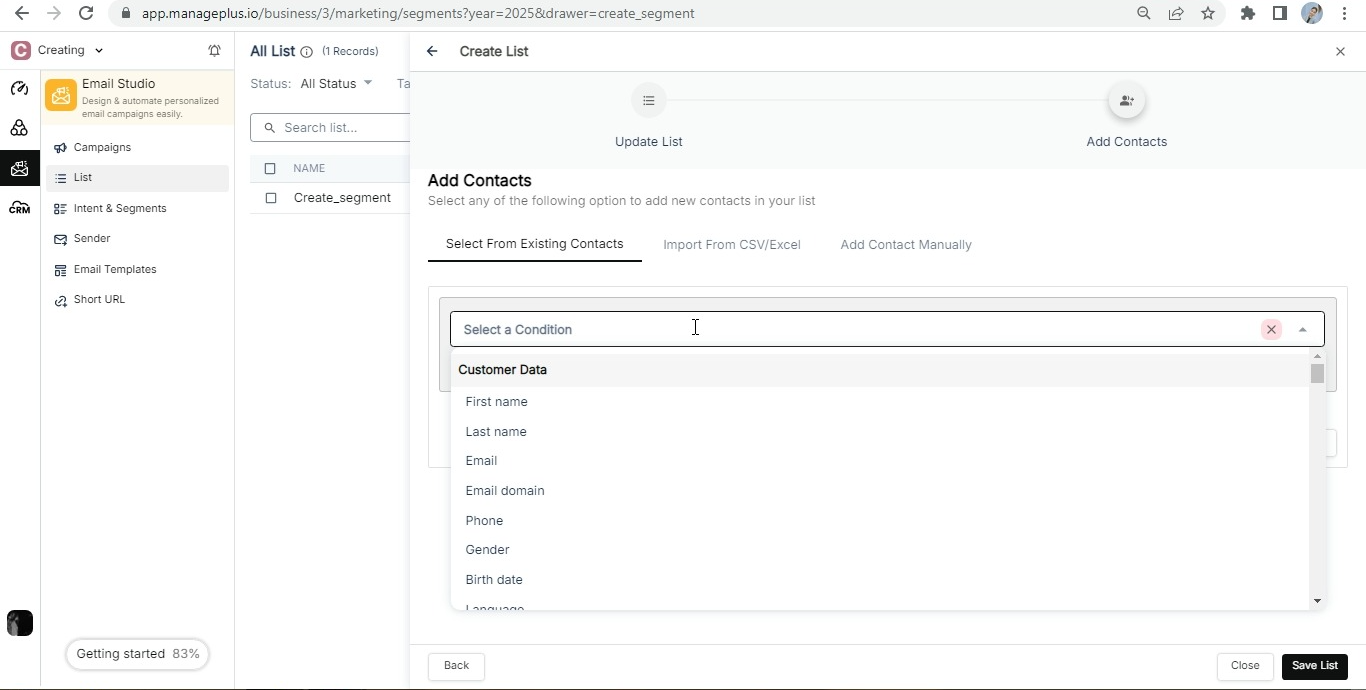Open the browser three-dot menu
The width and height of the screenshot is (1366, 690).
coord(1345,14)
